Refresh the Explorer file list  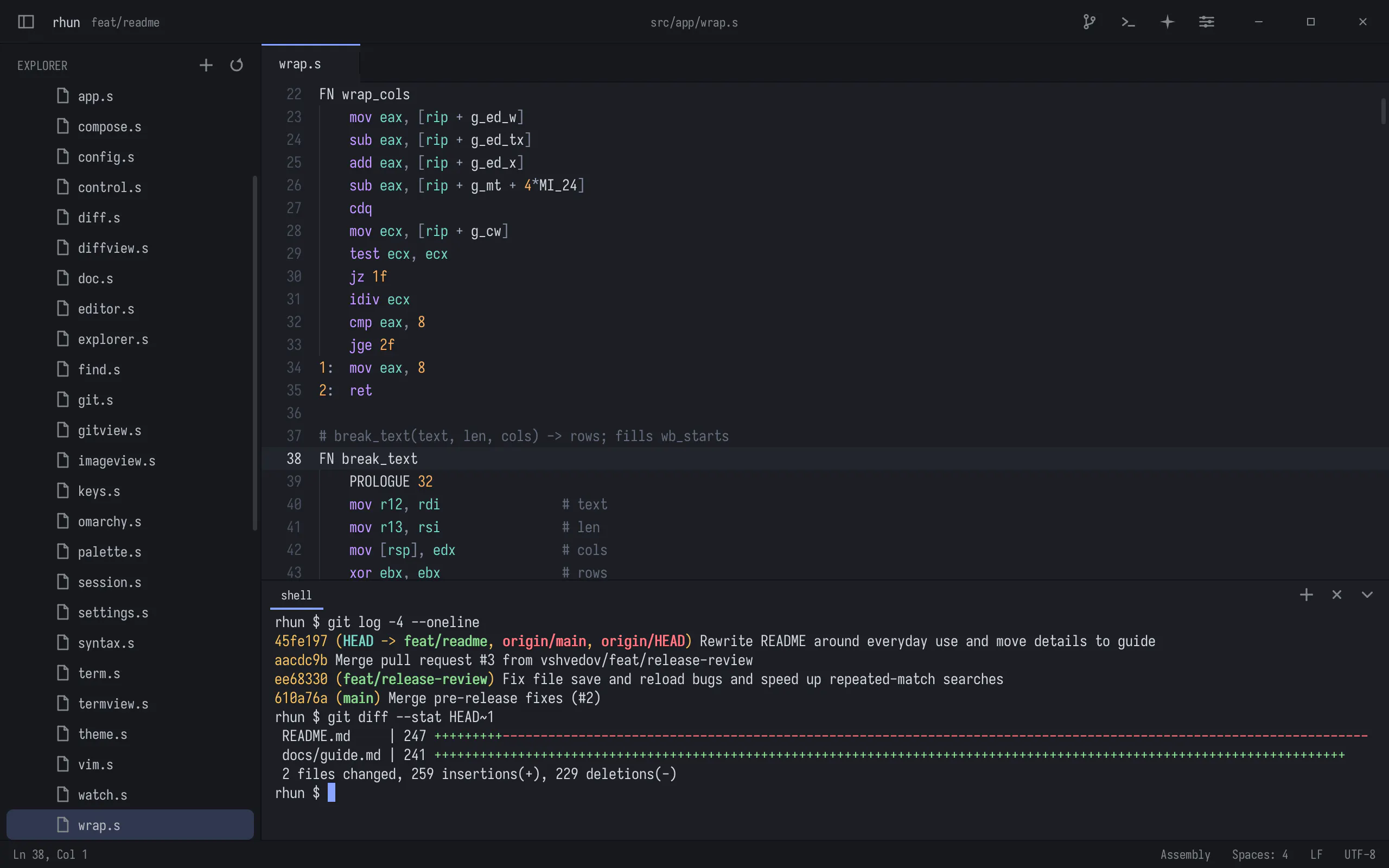(x=237, y=65)
